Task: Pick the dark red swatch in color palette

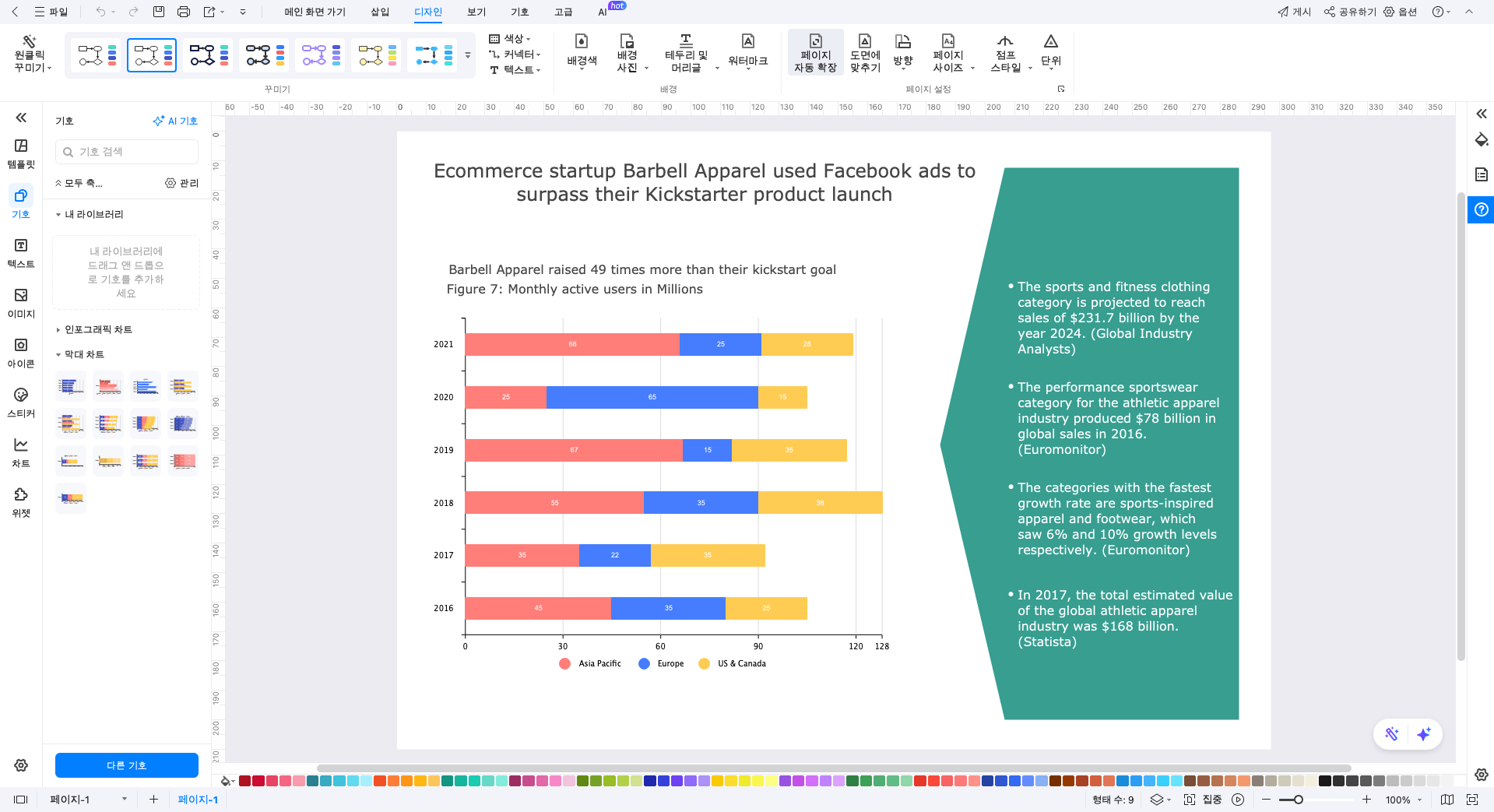Action: tap(244, 781)
